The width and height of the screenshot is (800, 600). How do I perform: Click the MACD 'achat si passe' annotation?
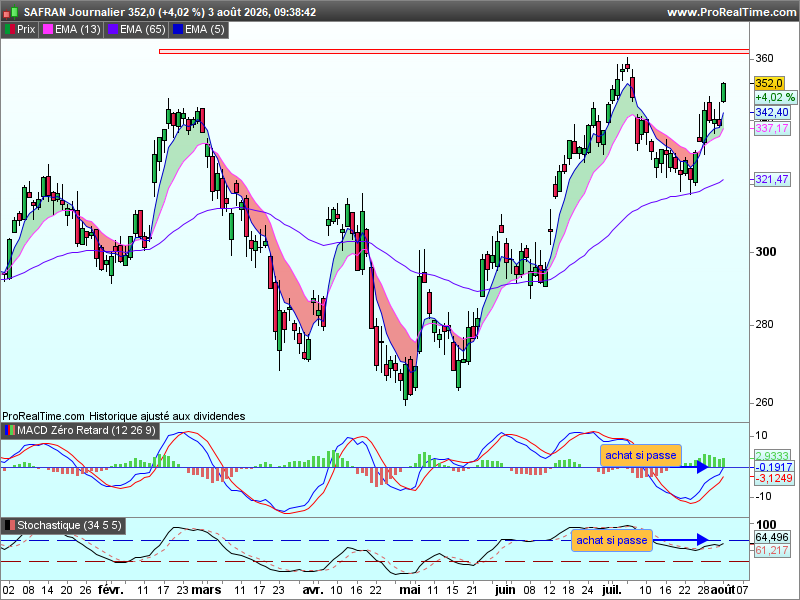click(x=641, y=455)
